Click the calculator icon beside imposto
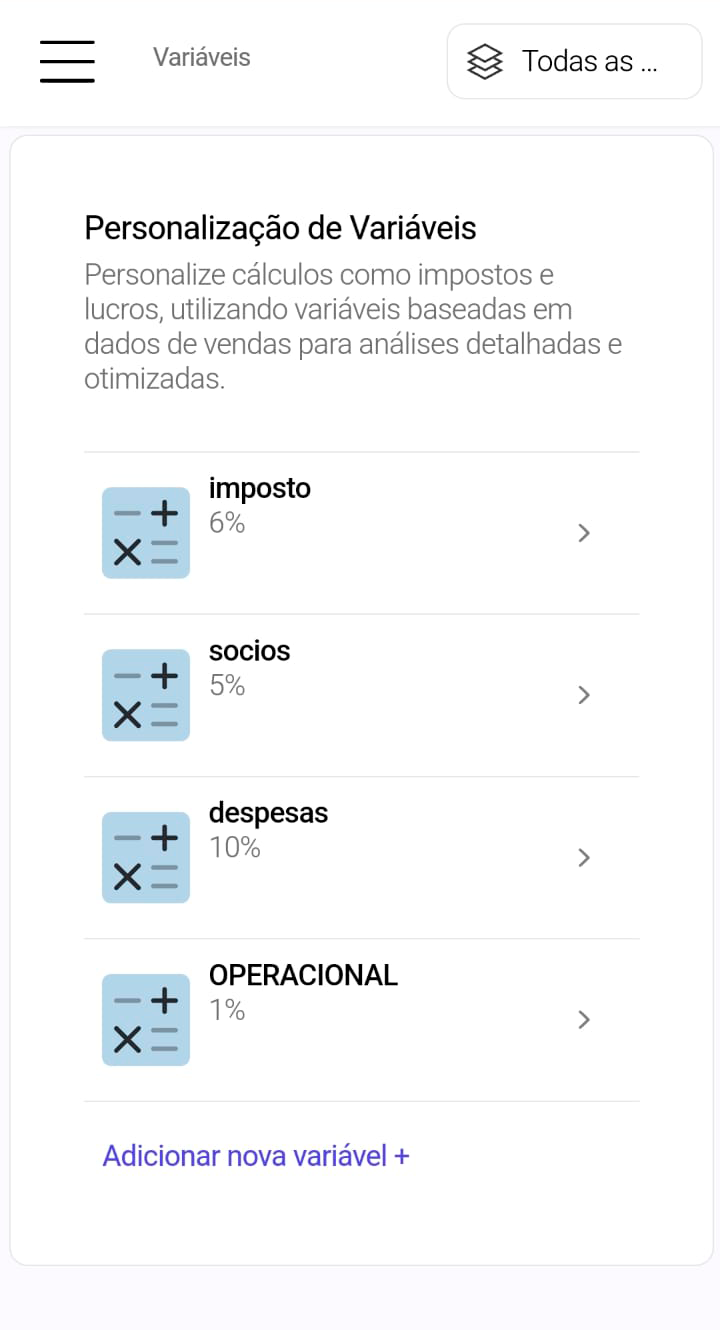The width and height of the screenshot is (720, 1330). (x=146, y=532)
